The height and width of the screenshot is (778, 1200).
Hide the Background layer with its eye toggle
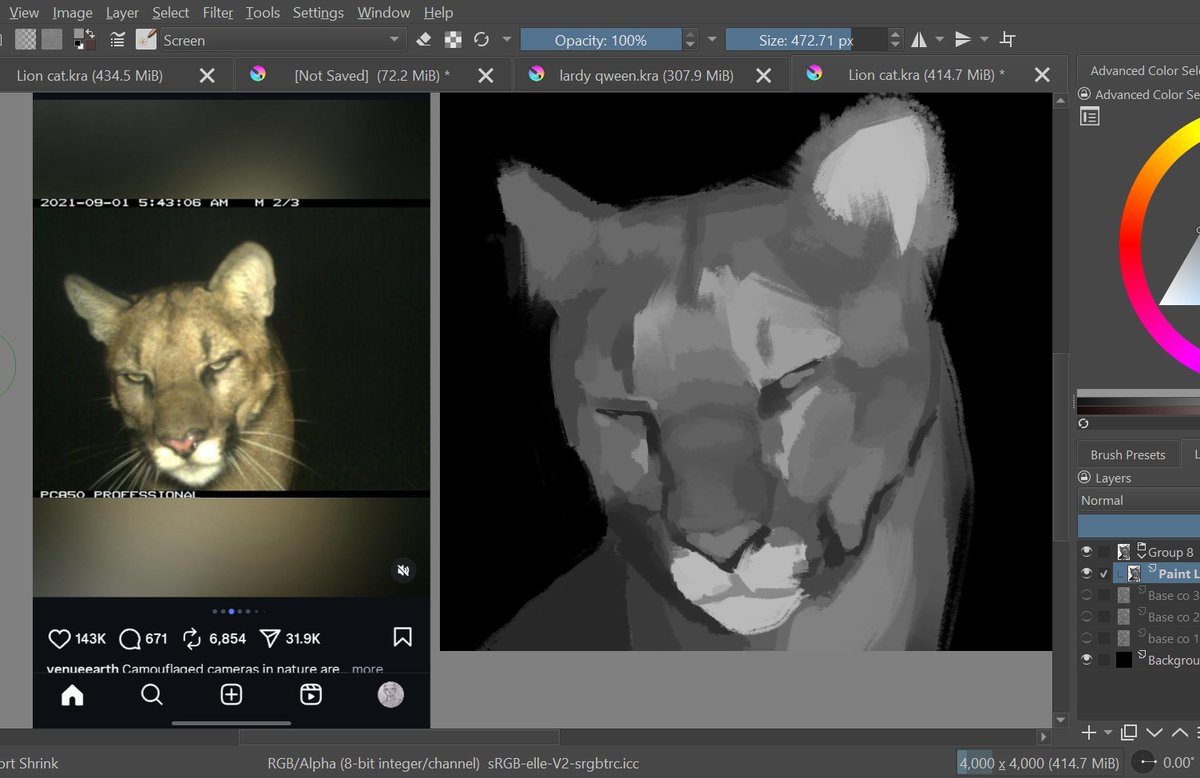pyautogui.click(x=1087, y=659)
